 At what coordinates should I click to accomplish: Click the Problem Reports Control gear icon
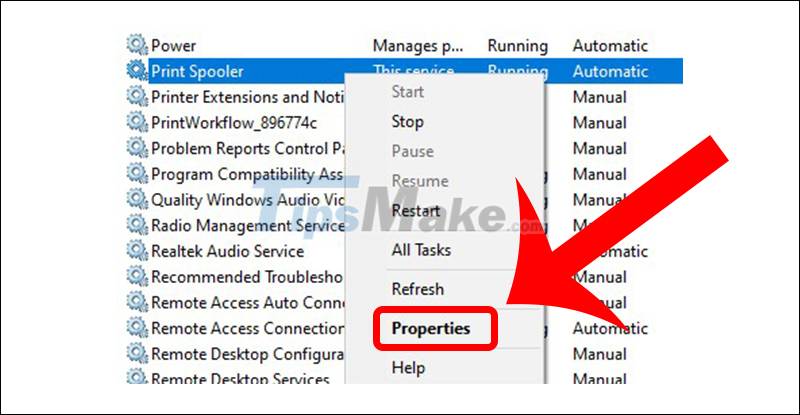click(x=137, y=148)
